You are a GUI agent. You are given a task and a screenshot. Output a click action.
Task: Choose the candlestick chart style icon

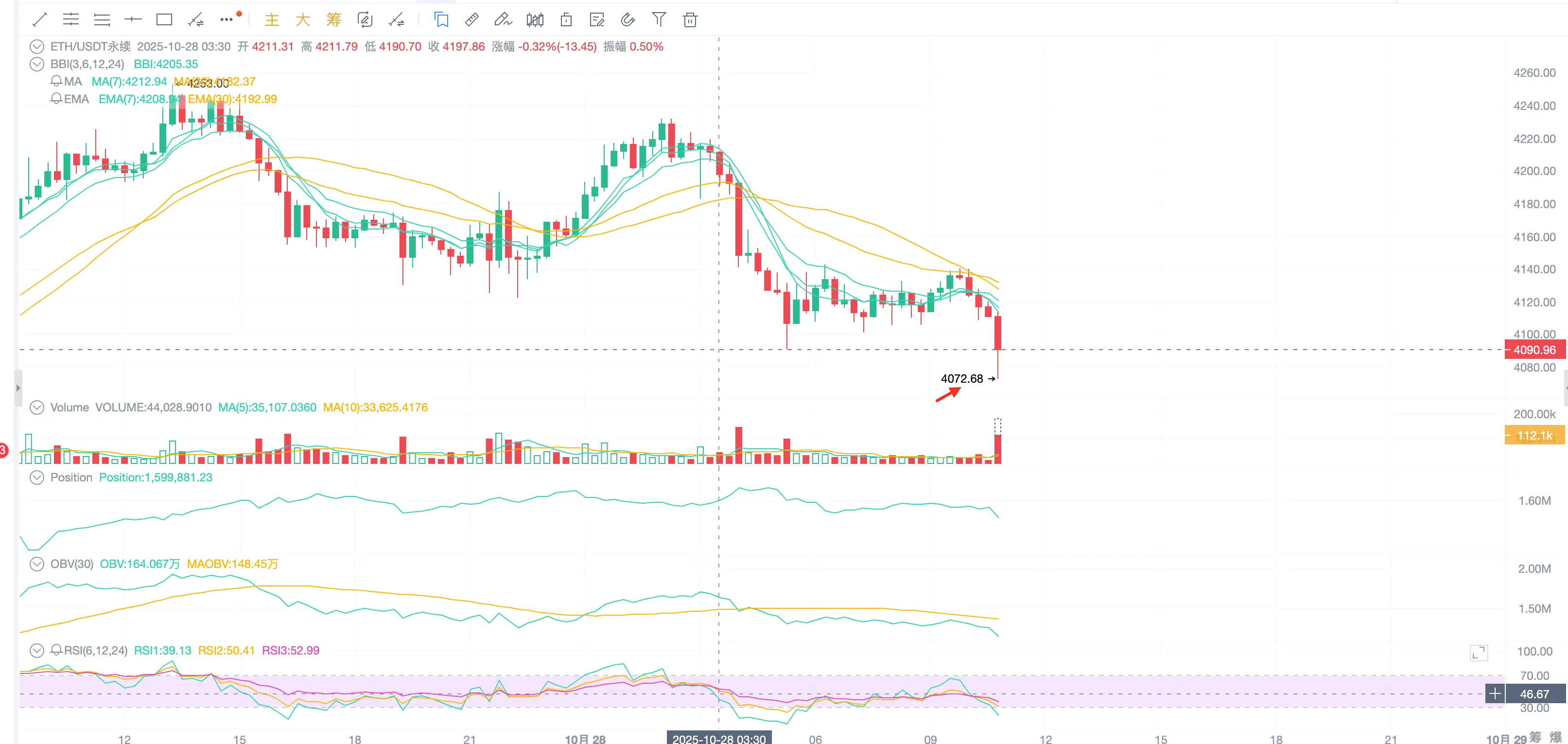[x=535, y=20]
